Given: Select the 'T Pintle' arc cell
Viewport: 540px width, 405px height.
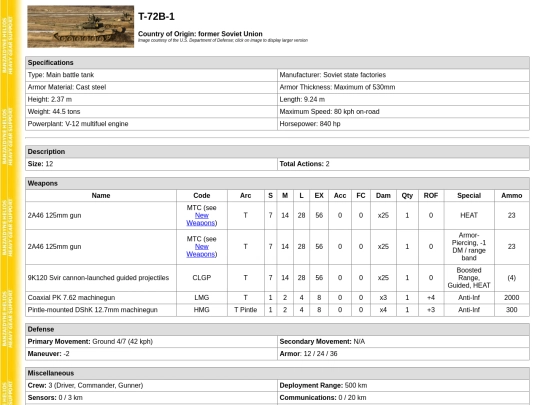Looking at the screenshot, I should pos(246,310).
